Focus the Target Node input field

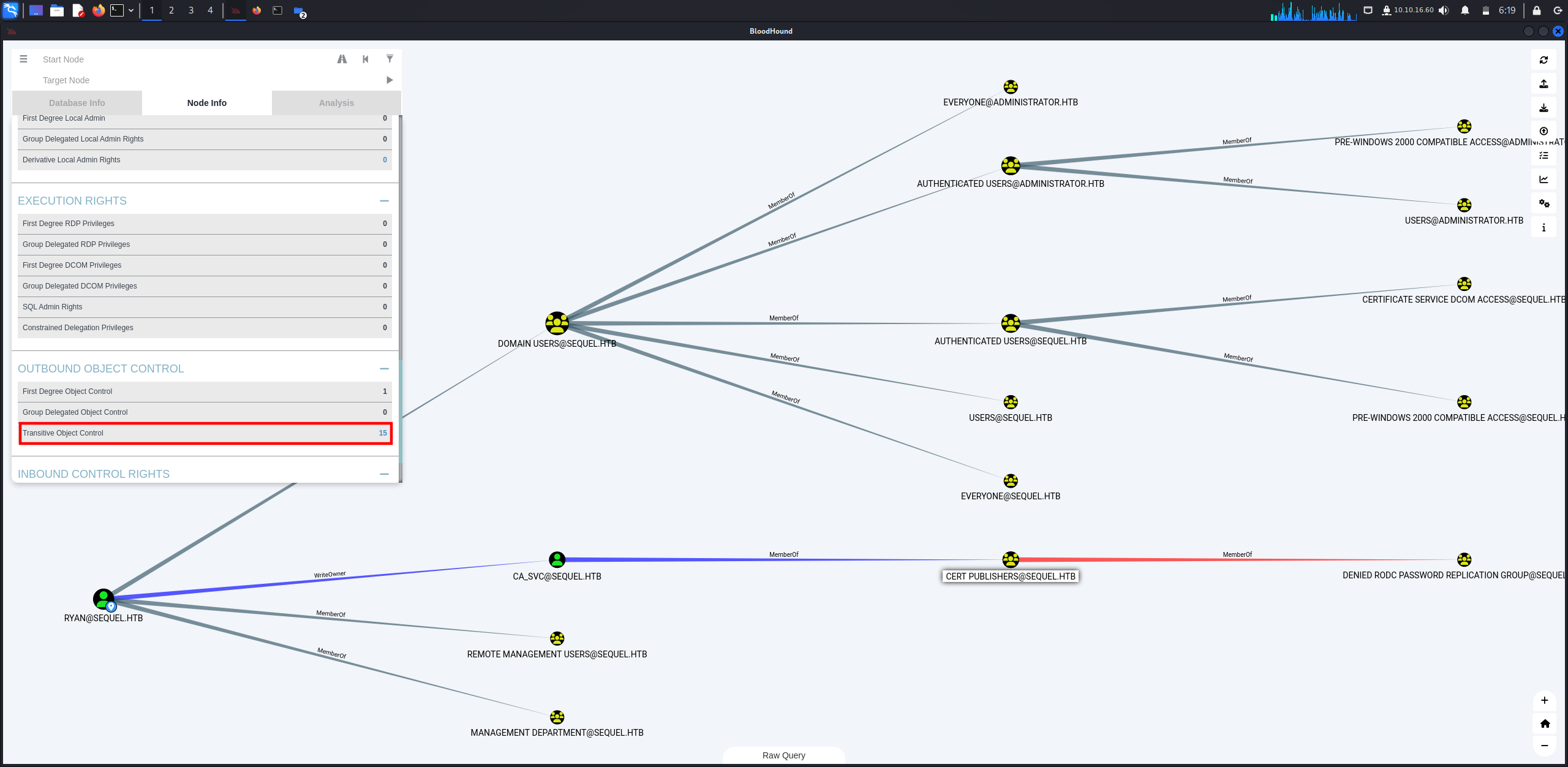(x=208, y=80)
